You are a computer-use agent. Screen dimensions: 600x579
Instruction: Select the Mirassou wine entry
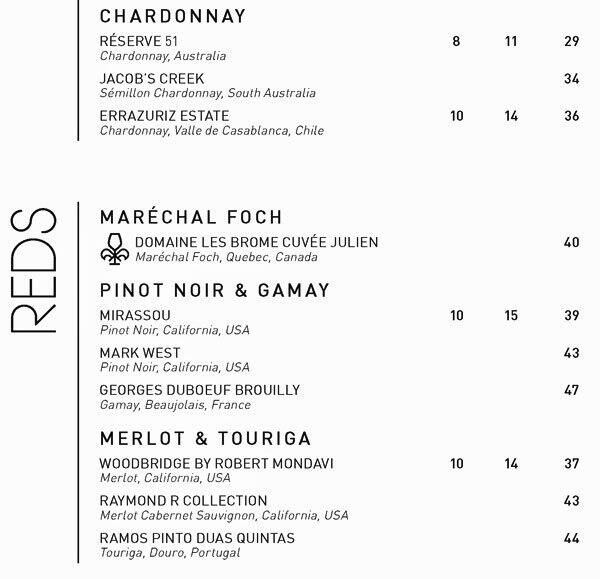click(136, 316)
